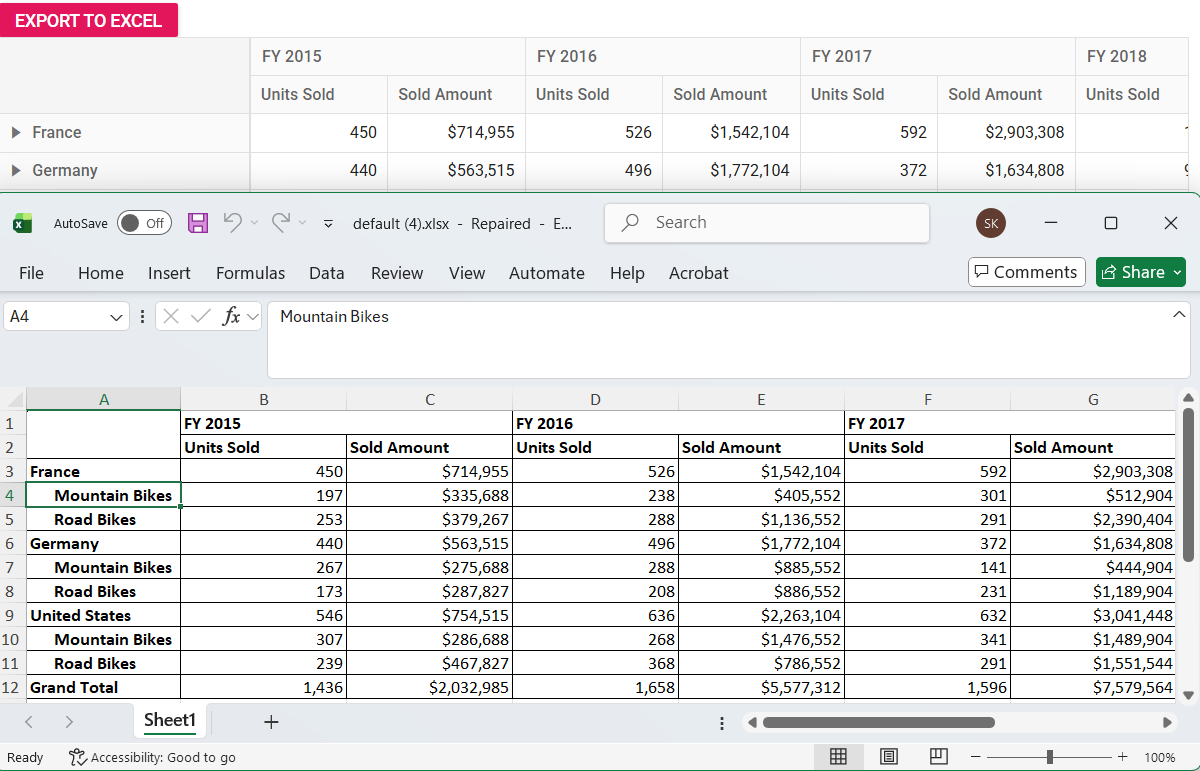Adjust the zoom slider in status bar
The height and width of the screenshot is (771, 1200).
1048,757
